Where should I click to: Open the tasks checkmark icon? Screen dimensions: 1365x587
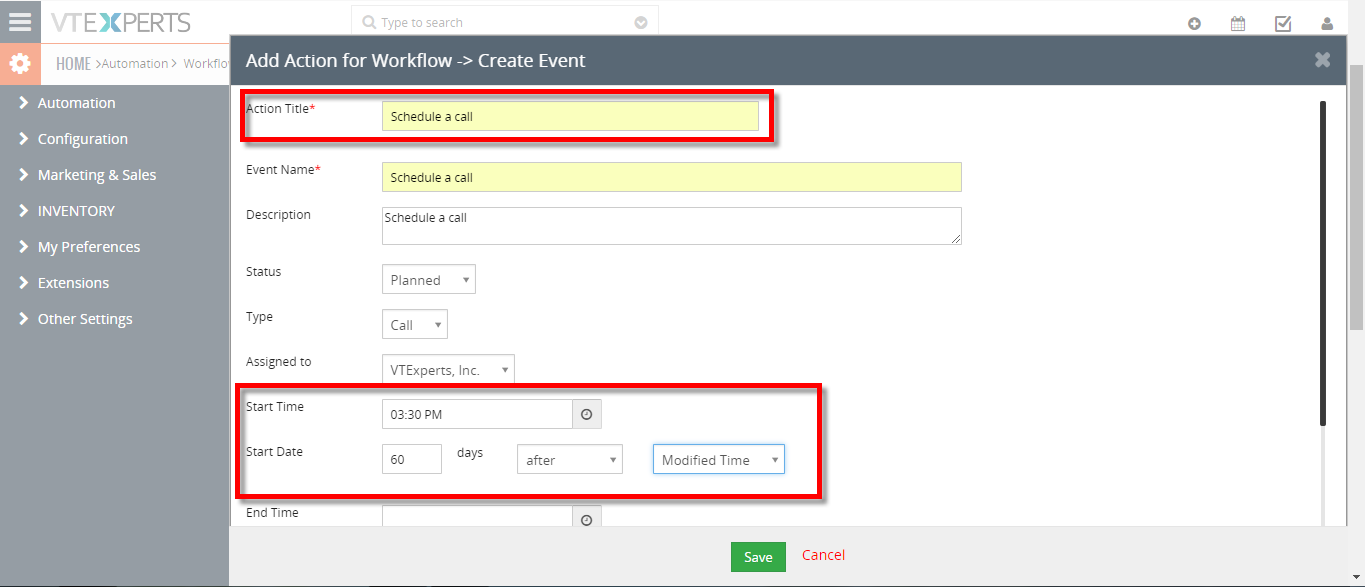pyautogui.click(x=1283, y=24)
